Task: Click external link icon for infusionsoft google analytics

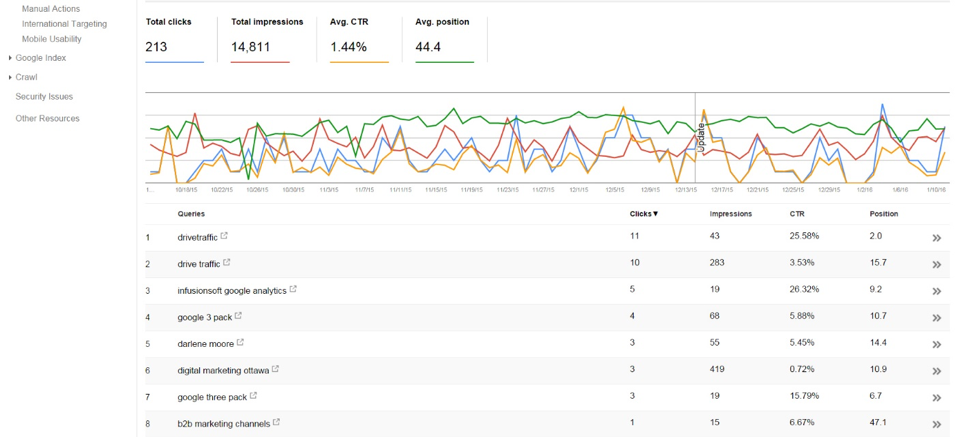Action: (x=293, y=289)
